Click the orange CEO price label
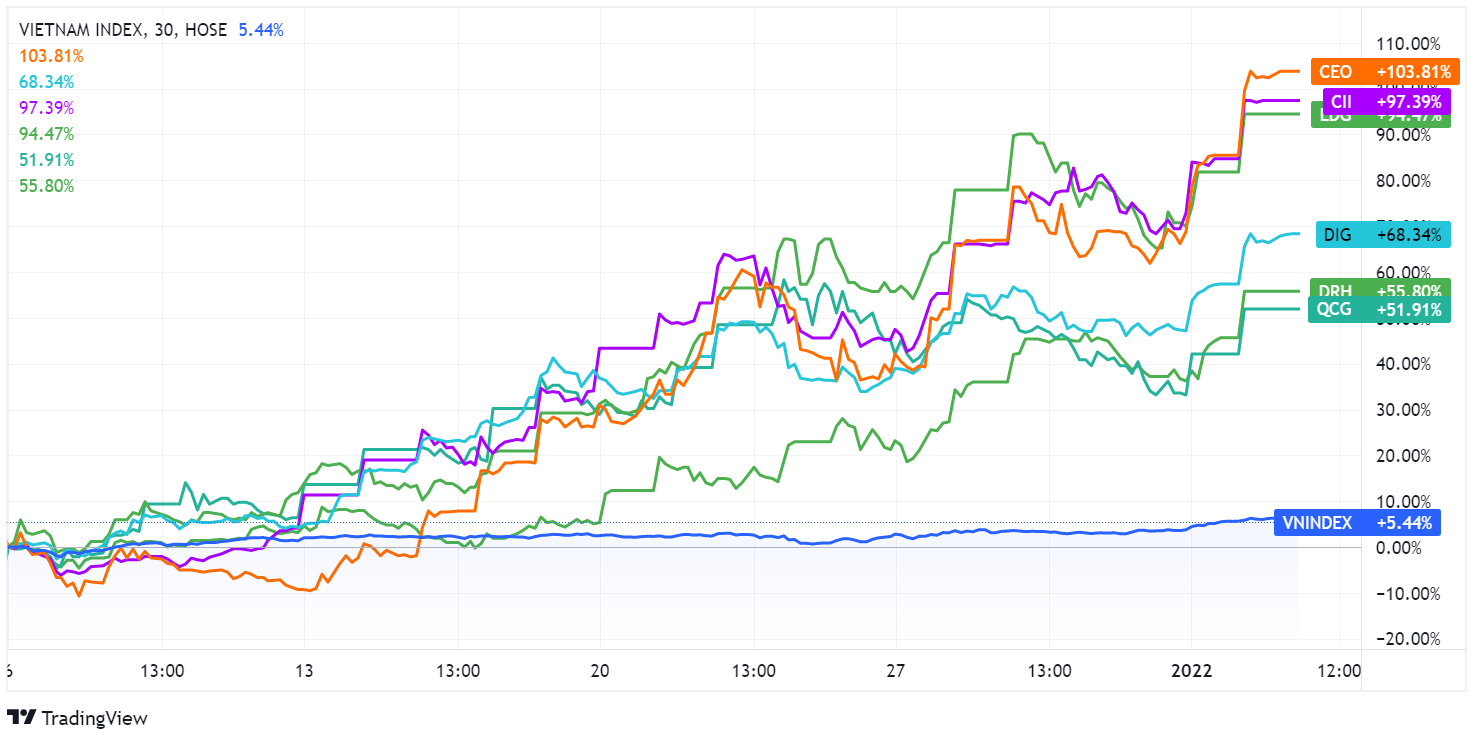 tap(1374, 72)
